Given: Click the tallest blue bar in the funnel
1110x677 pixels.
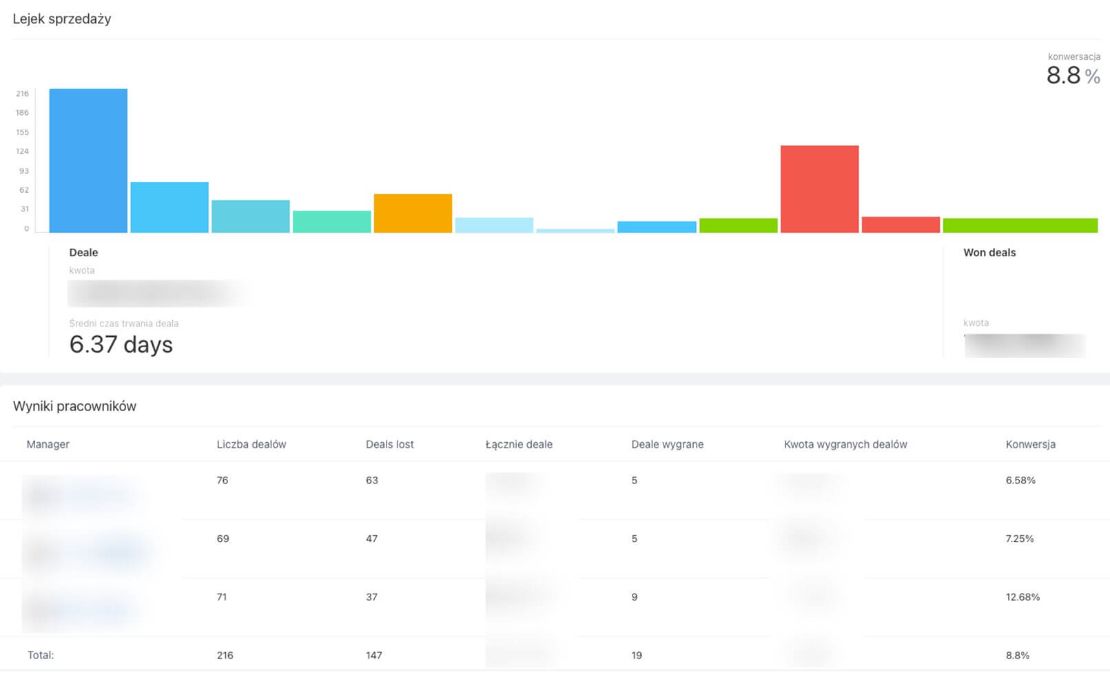Looking at the screenshot, I should click(88, 160).
